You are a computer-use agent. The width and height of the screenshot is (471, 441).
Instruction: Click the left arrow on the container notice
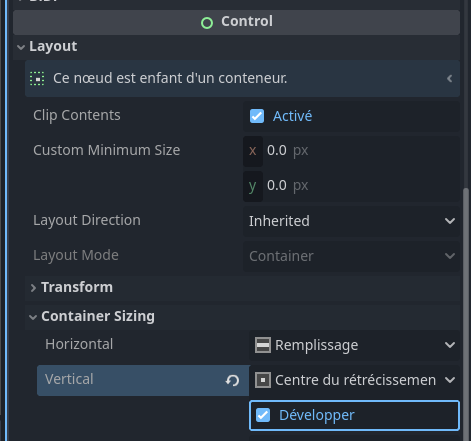[449, 79]
